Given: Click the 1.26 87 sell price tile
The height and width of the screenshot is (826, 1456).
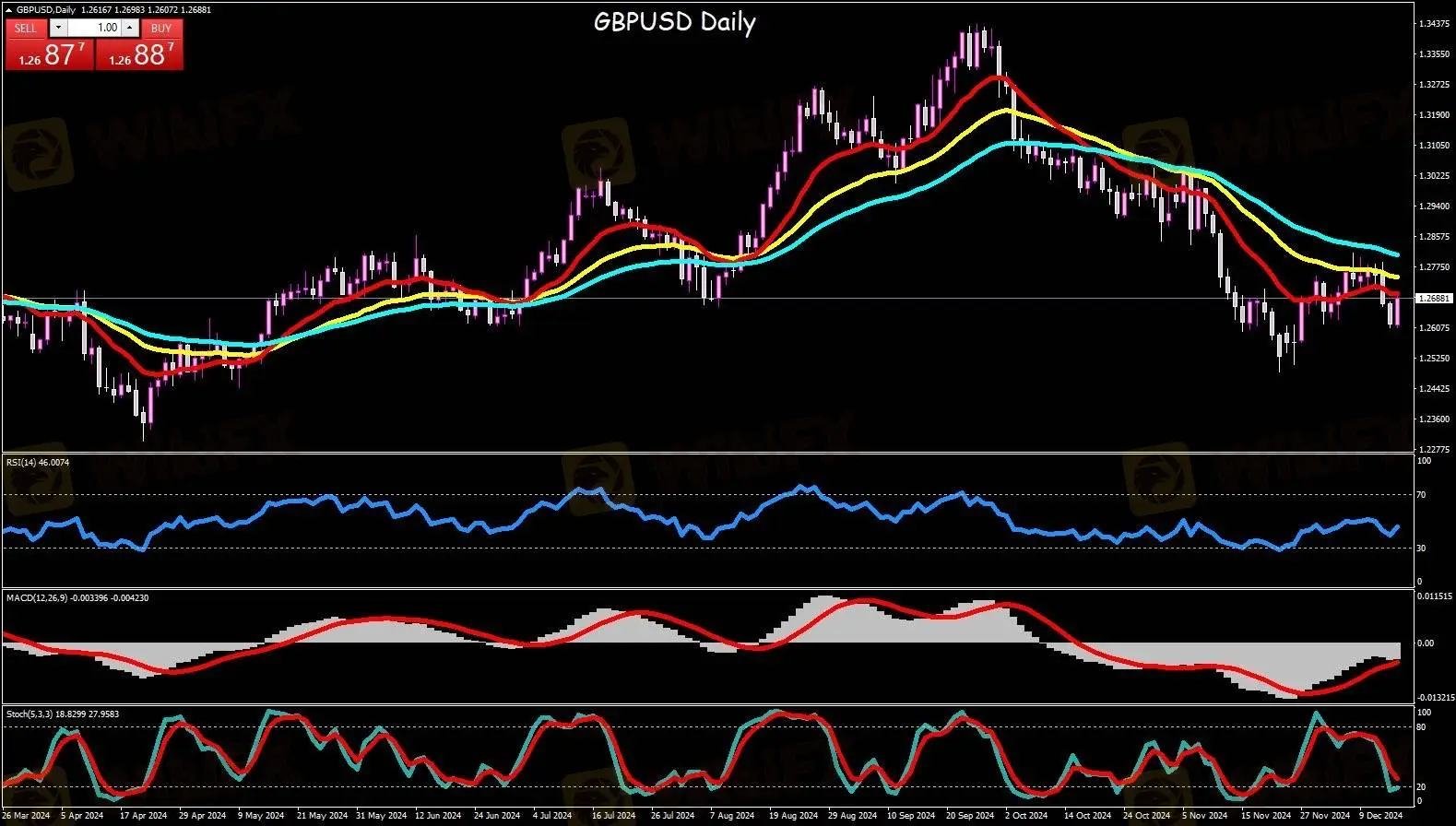Looking at the screenshot, I should [50, 54].
